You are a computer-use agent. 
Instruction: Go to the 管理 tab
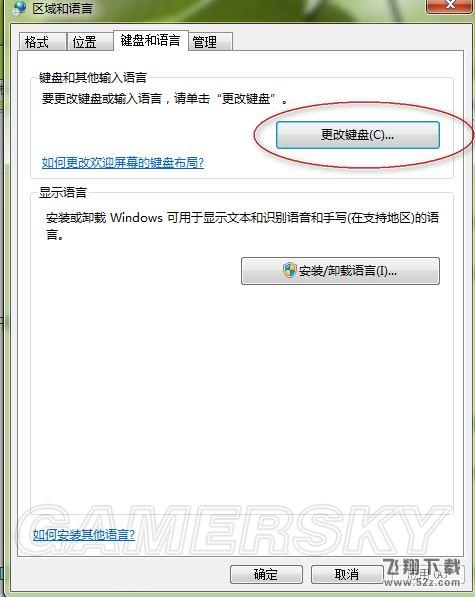tap(210, 42)
